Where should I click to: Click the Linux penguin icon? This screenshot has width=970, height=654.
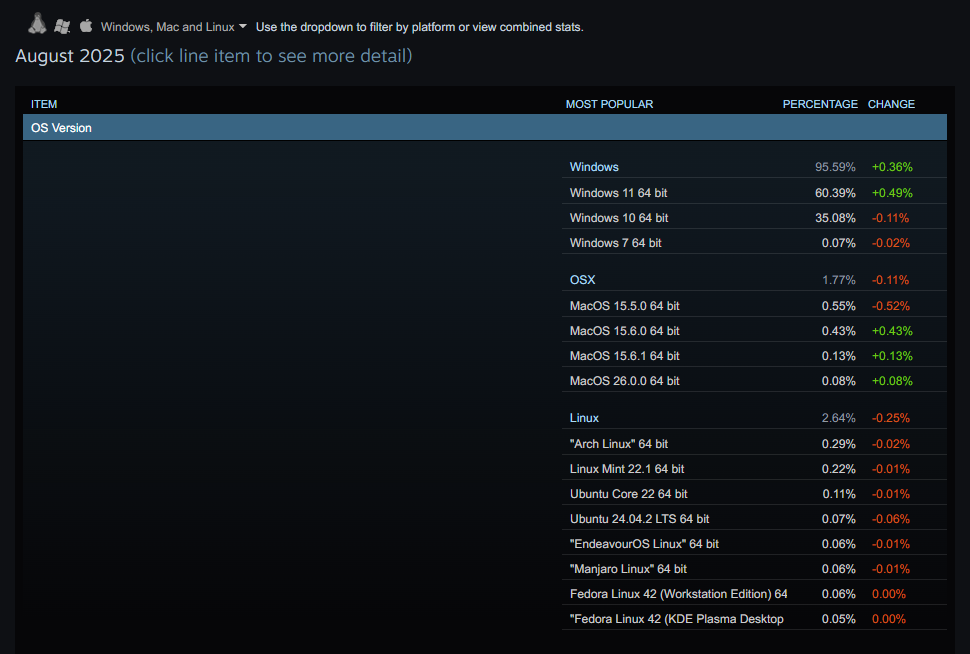(x=37, y=24)
